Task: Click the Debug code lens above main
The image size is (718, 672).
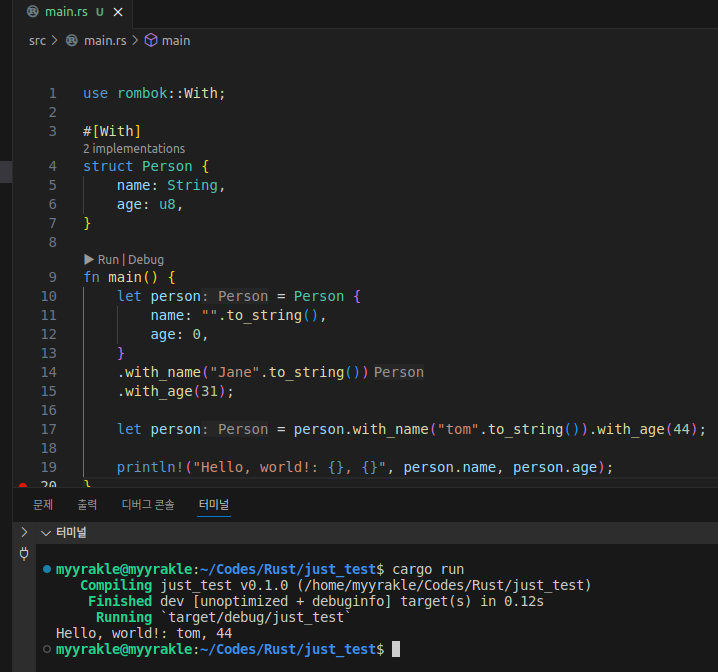Action: click(x=145, y=259)
